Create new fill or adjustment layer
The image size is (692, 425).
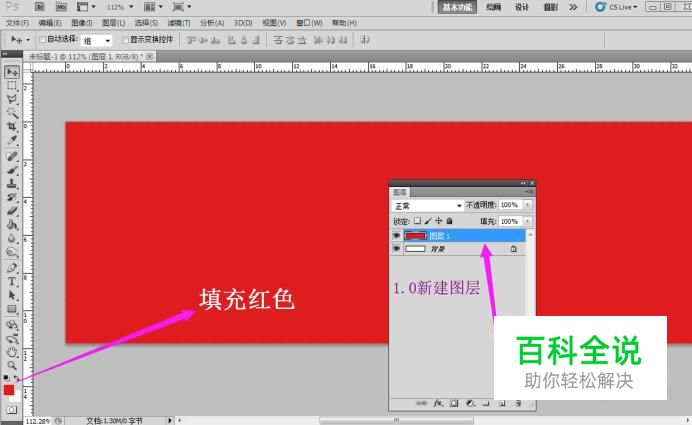470,403
